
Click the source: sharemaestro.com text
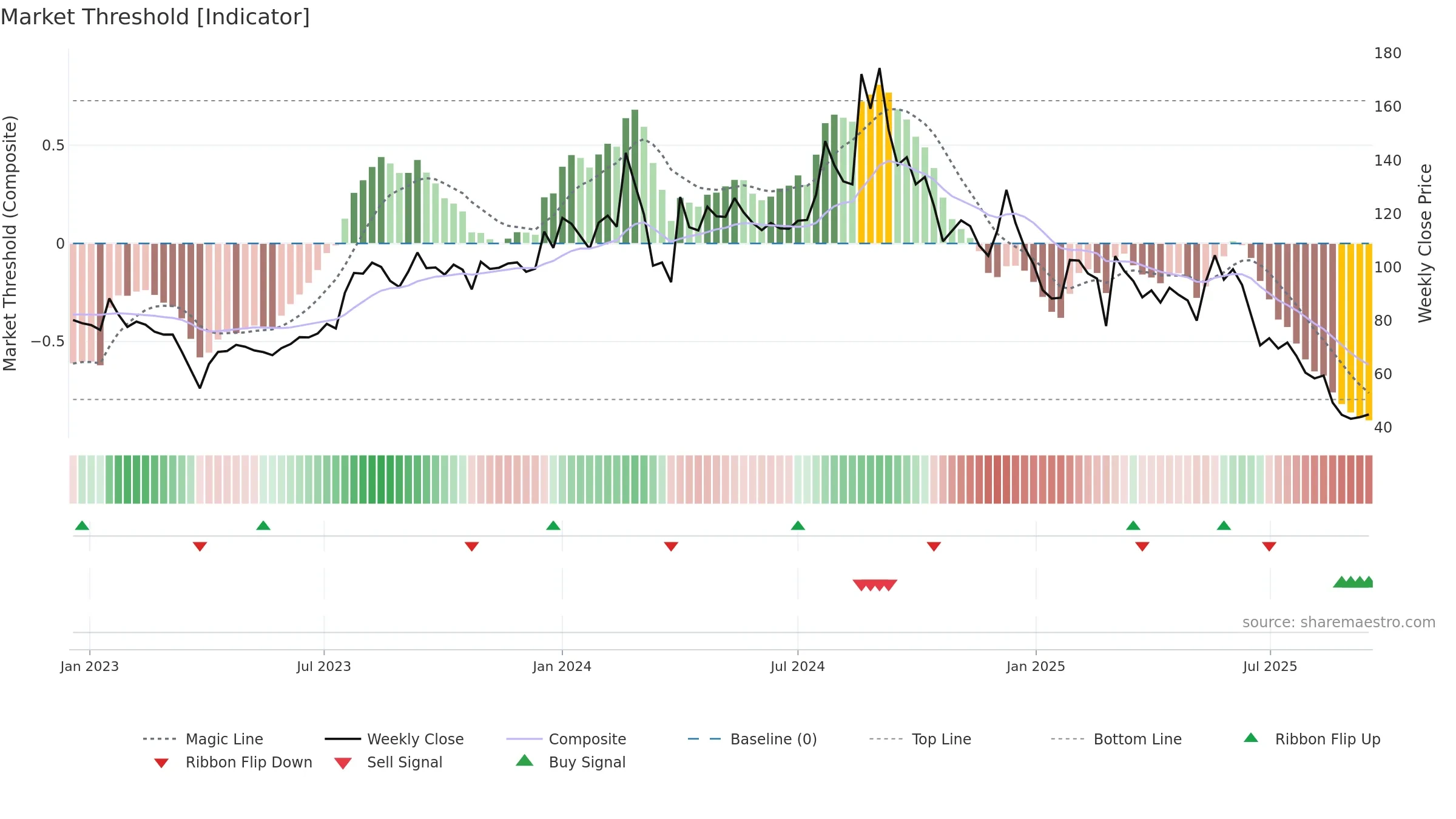click(1339, 622)
